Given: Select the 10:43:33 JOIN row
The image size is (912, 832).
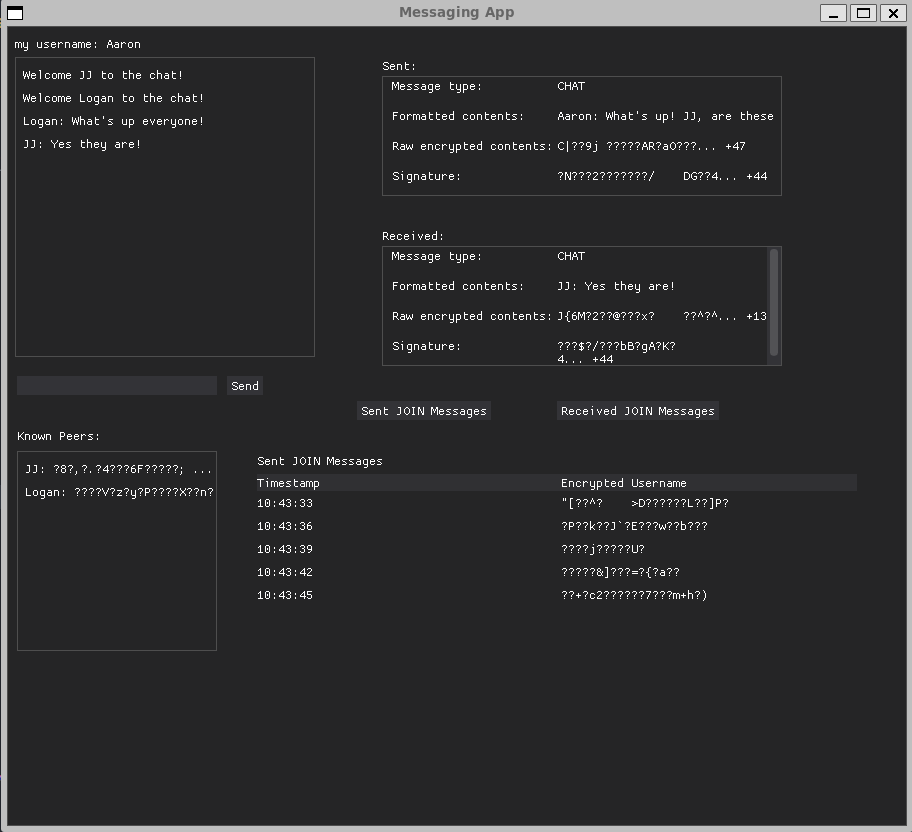Looking at the screenshot, I should point(557,503).
